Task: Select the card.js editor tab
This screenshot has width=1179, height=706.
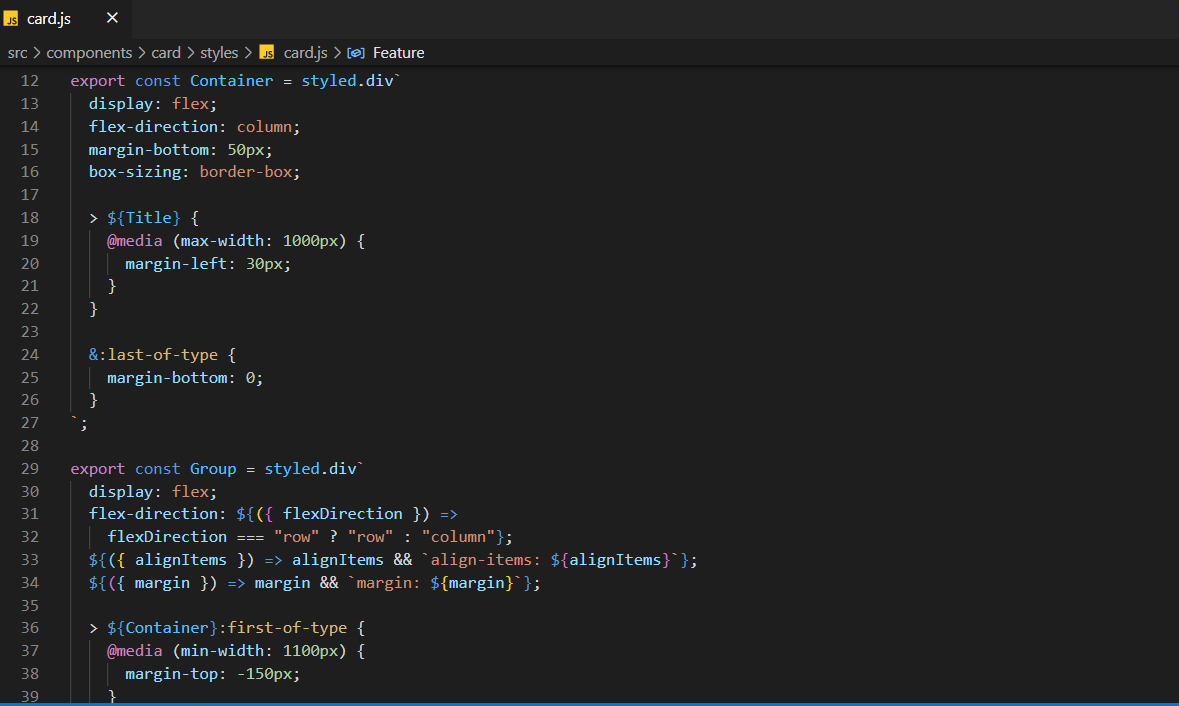Action: pyautogui.click(x=65, y=19)
